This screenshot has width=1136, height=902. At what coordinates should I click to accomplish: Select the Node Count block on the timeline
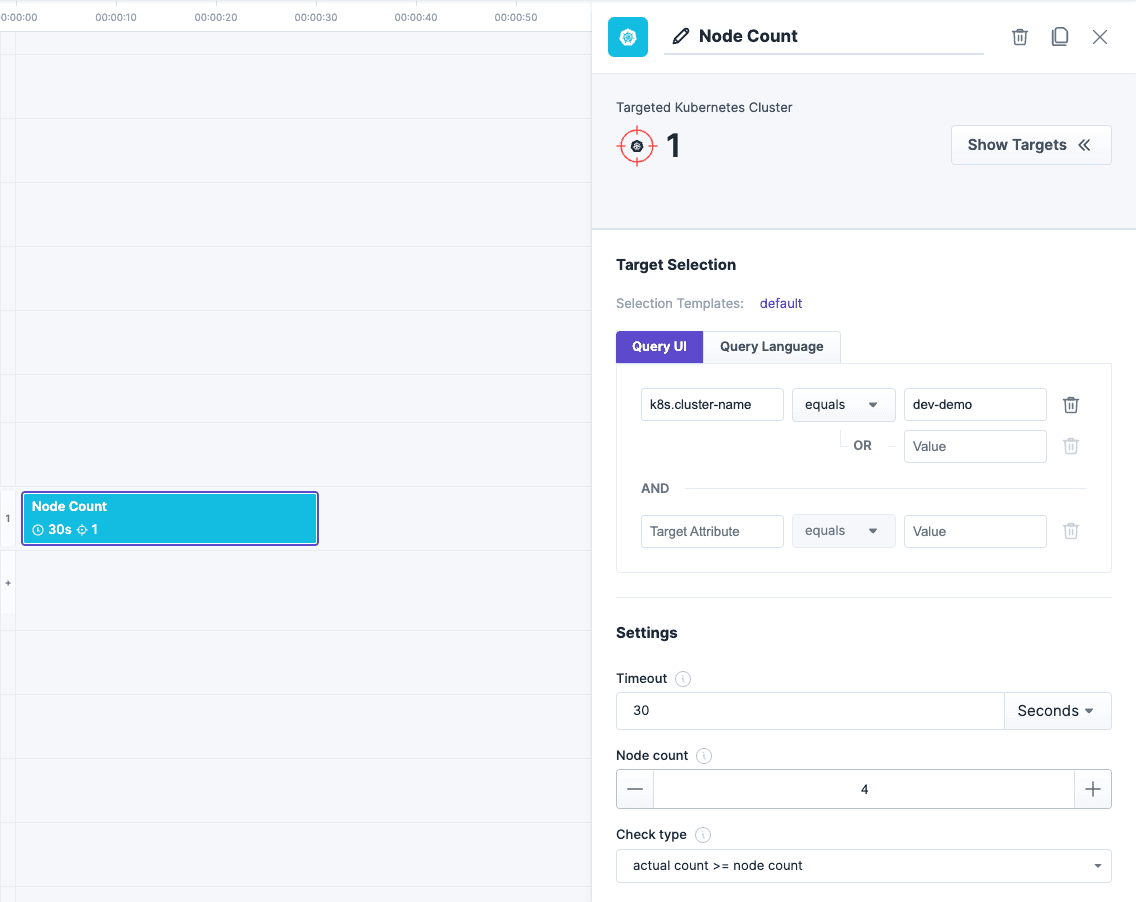tap(169, 518)
